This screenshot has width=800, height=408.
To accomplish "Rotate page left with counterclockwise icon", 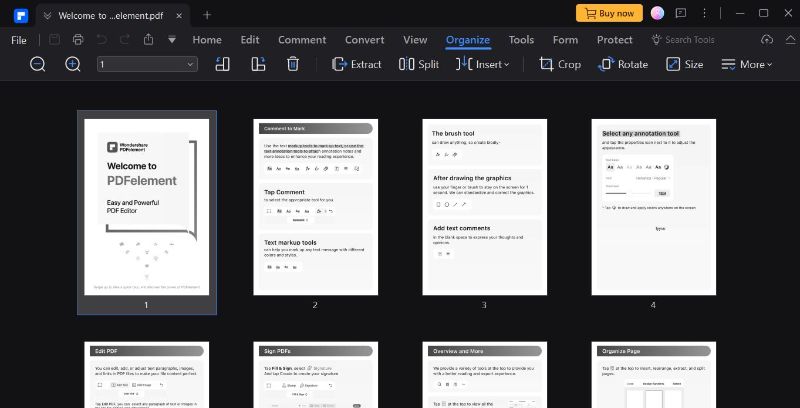I will [222, 64].
